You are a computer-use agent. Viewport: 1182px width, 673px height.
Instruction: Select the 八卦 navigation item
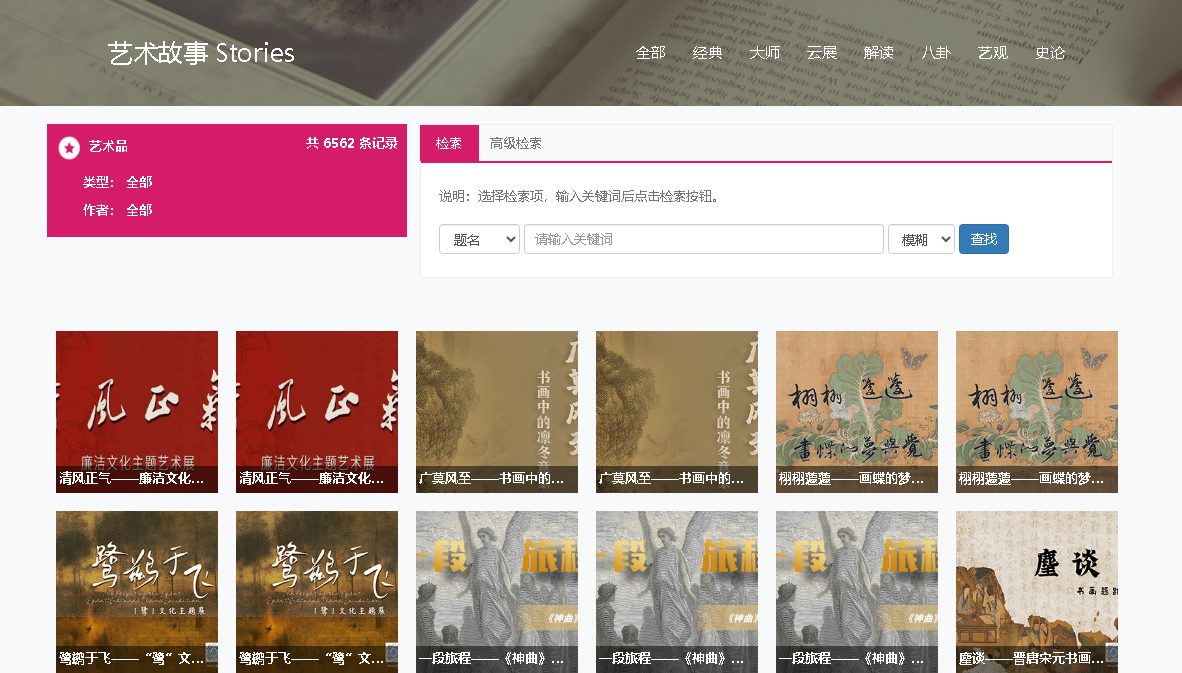(x=936, y=53)
